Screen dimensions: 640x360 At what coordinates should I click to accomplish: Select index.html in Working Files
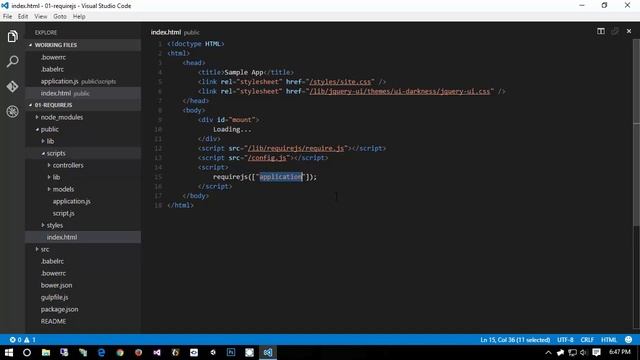click(x=83, y=93)
